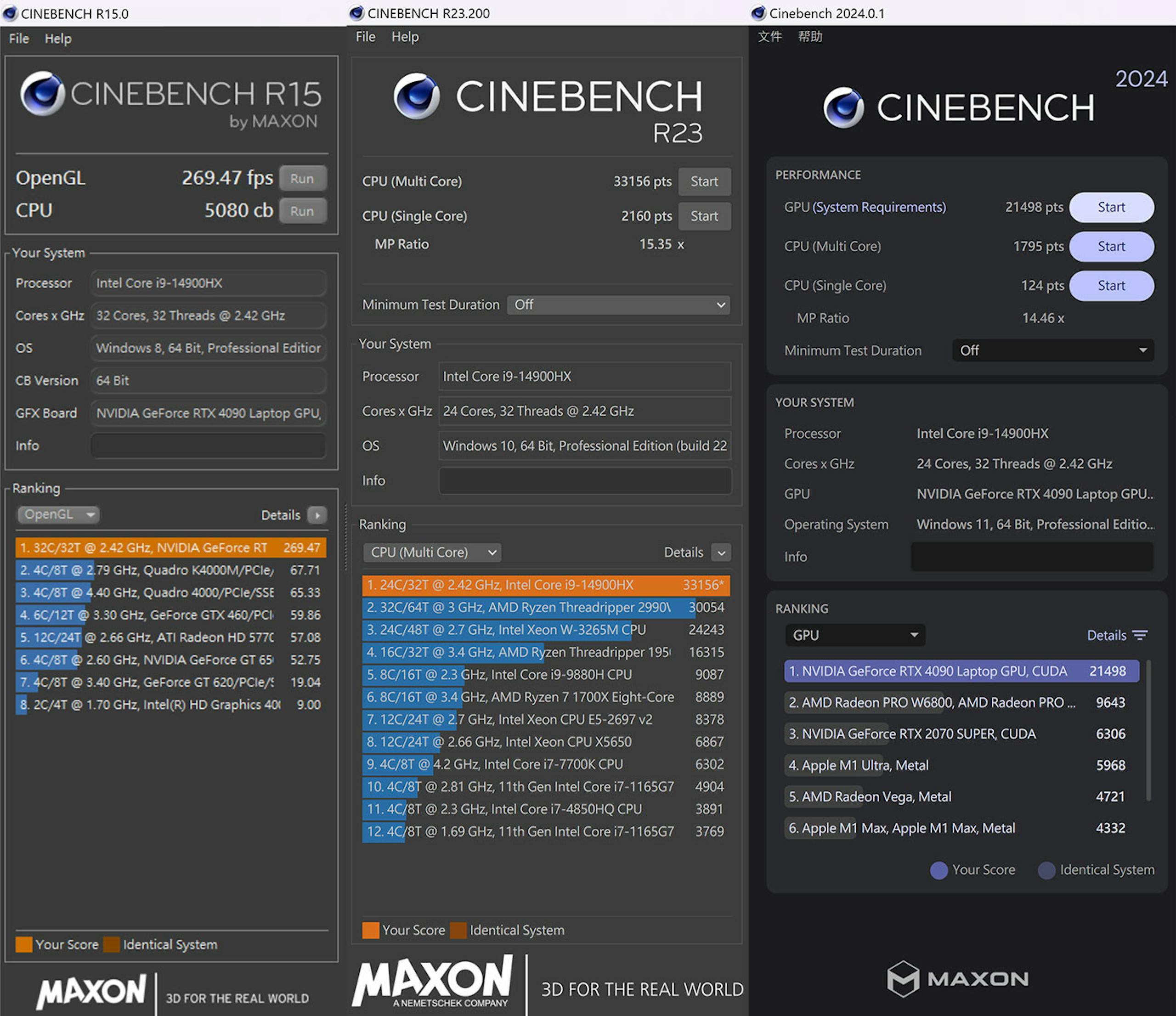Open 帮助 menu in Cinebench 2024 window

[810, 37]
